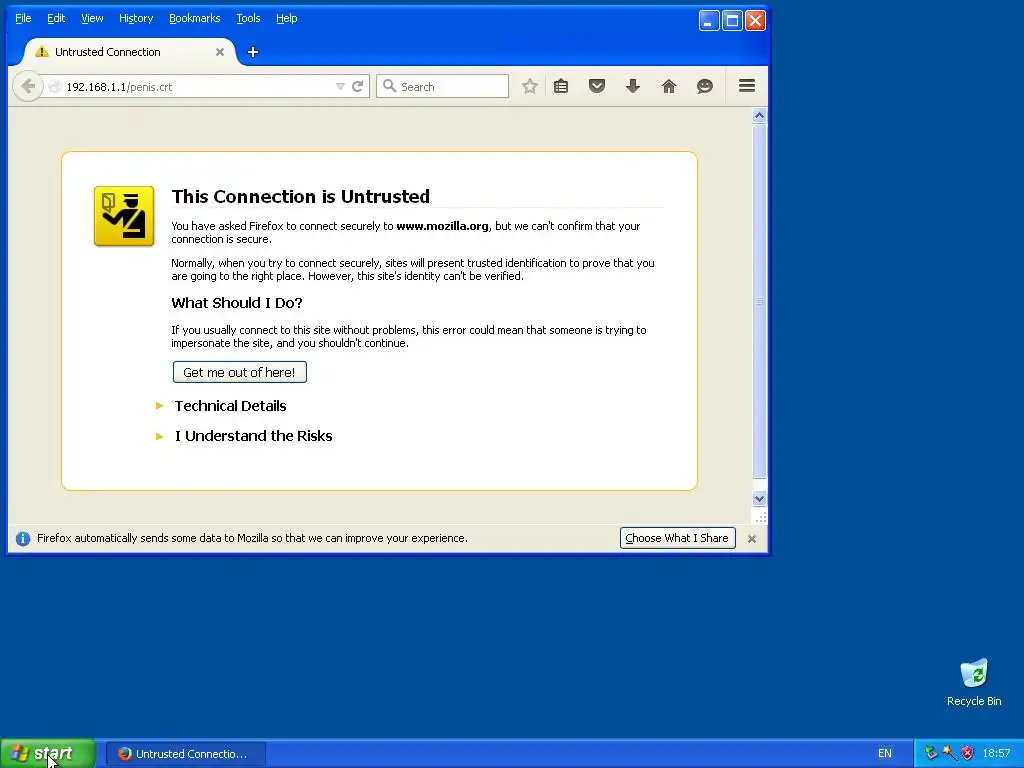Open a new tab with plus icon
Image resolution: width=1024 pixels, height=768 pixels.
click(253, 52)
